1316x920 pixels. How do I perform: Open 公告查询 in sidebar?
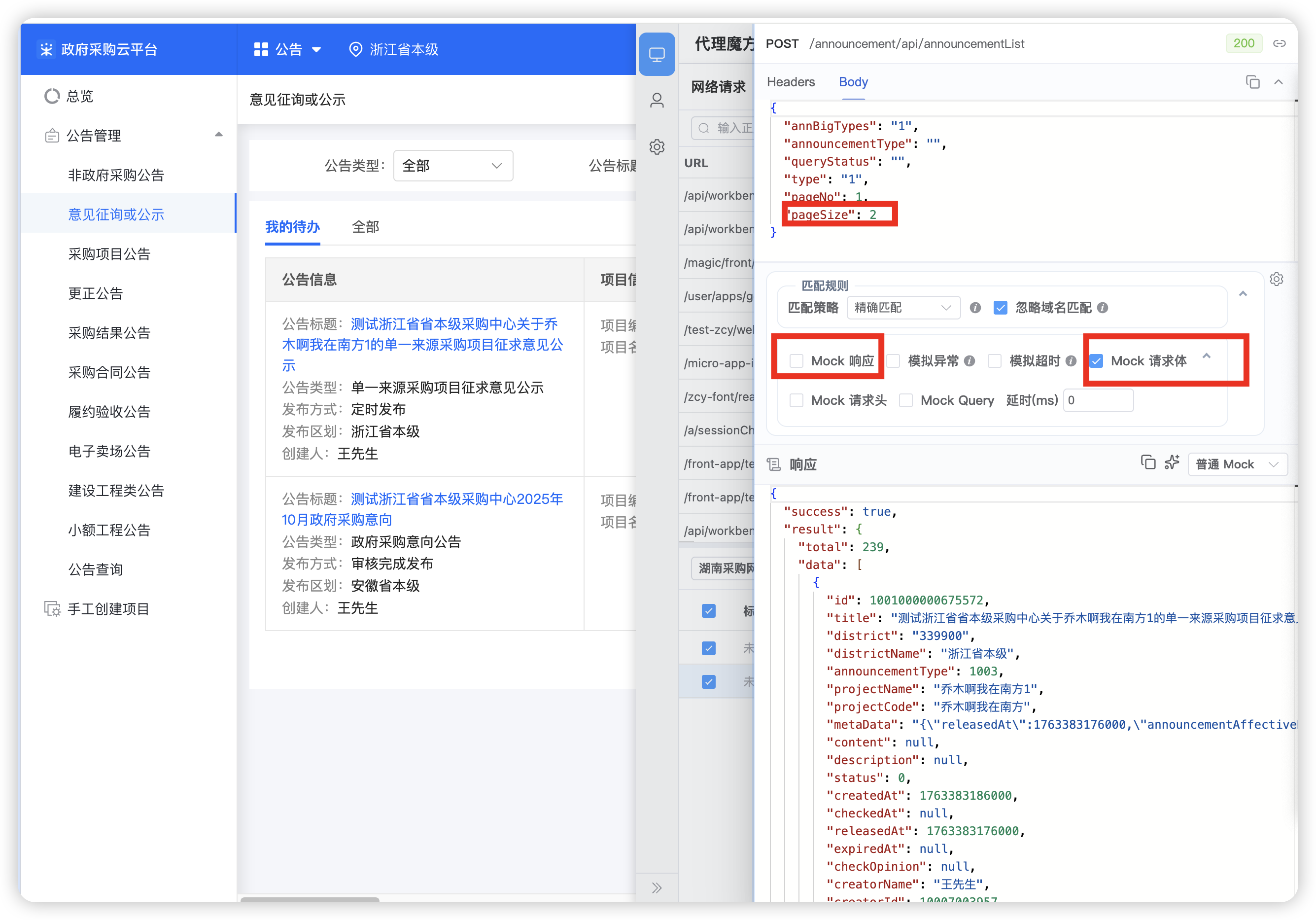[x=95, y=569]
